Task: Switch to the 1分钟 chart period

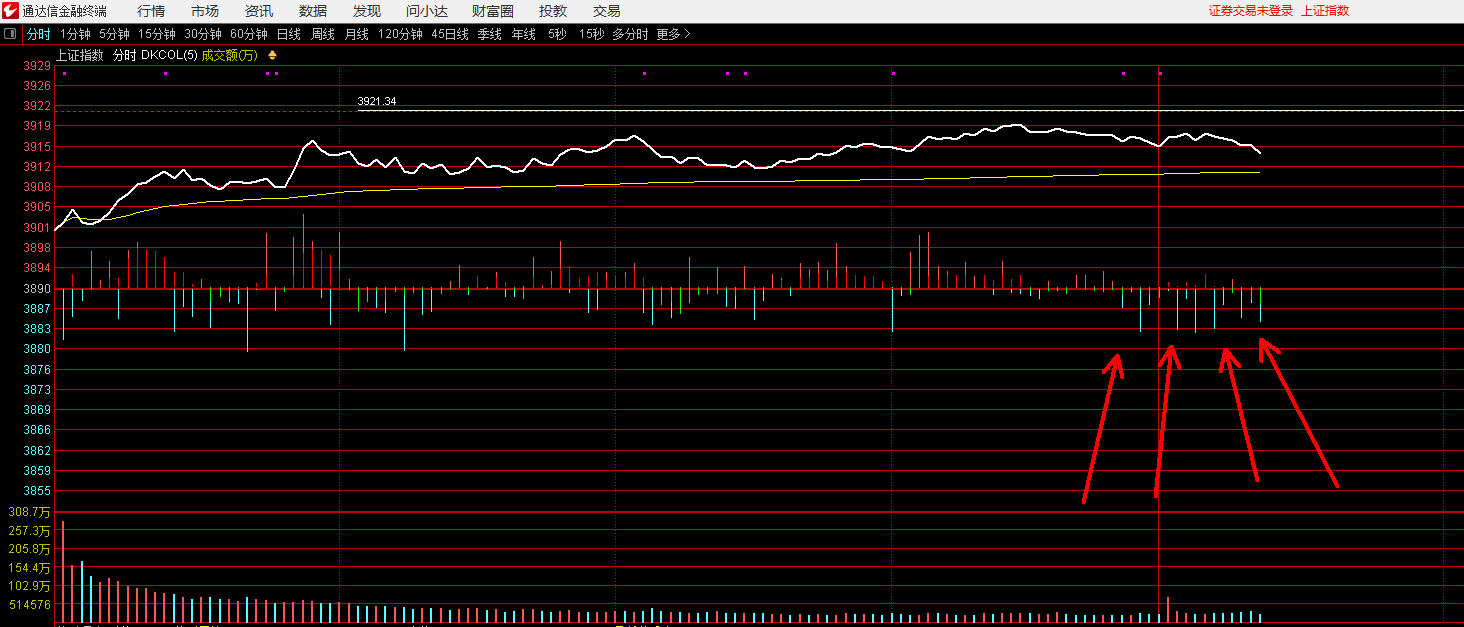Action: coord(75,34)
